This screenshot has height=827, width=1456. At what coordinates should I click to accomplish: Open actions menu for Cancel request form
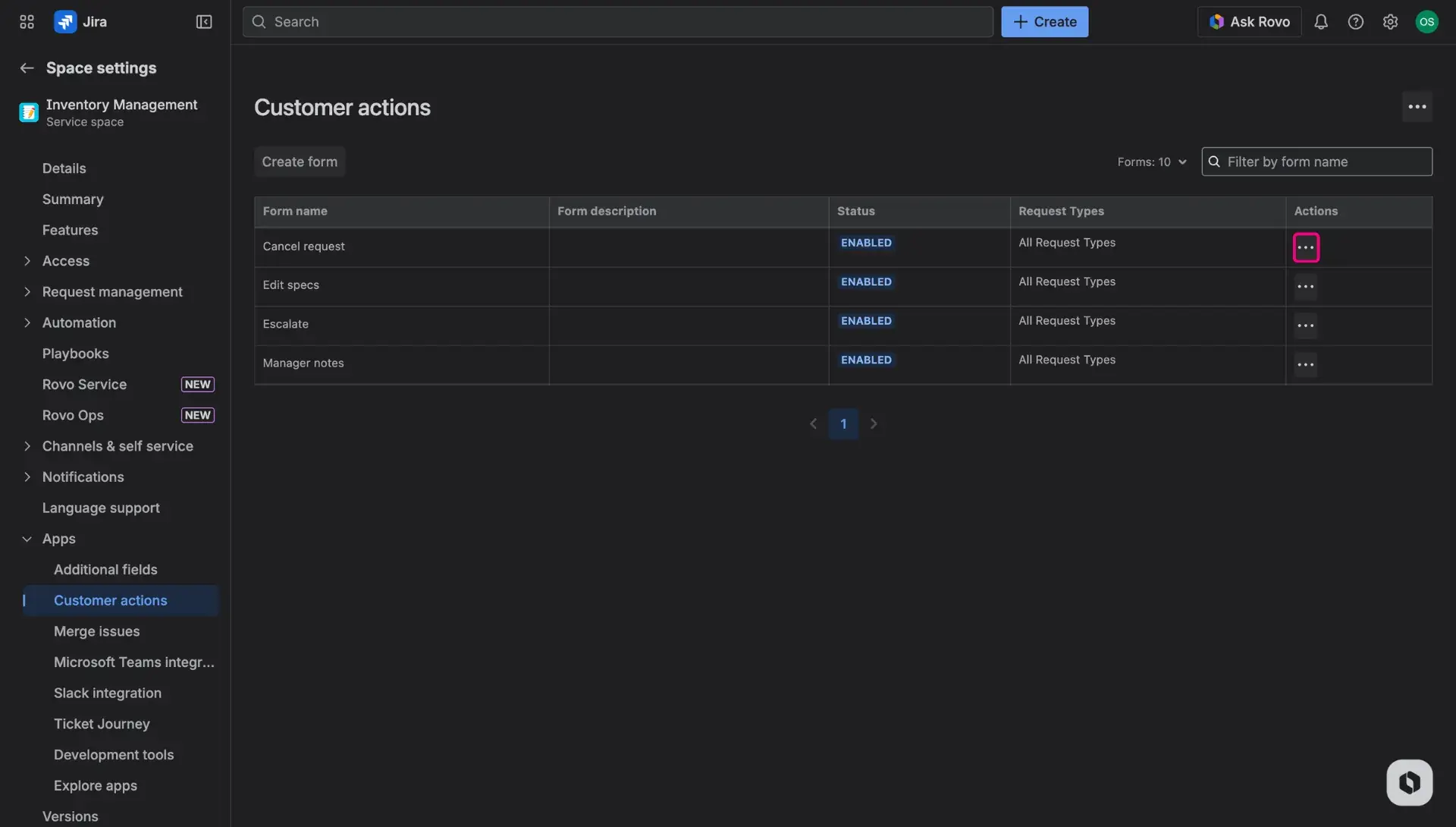coord(1306,247)
